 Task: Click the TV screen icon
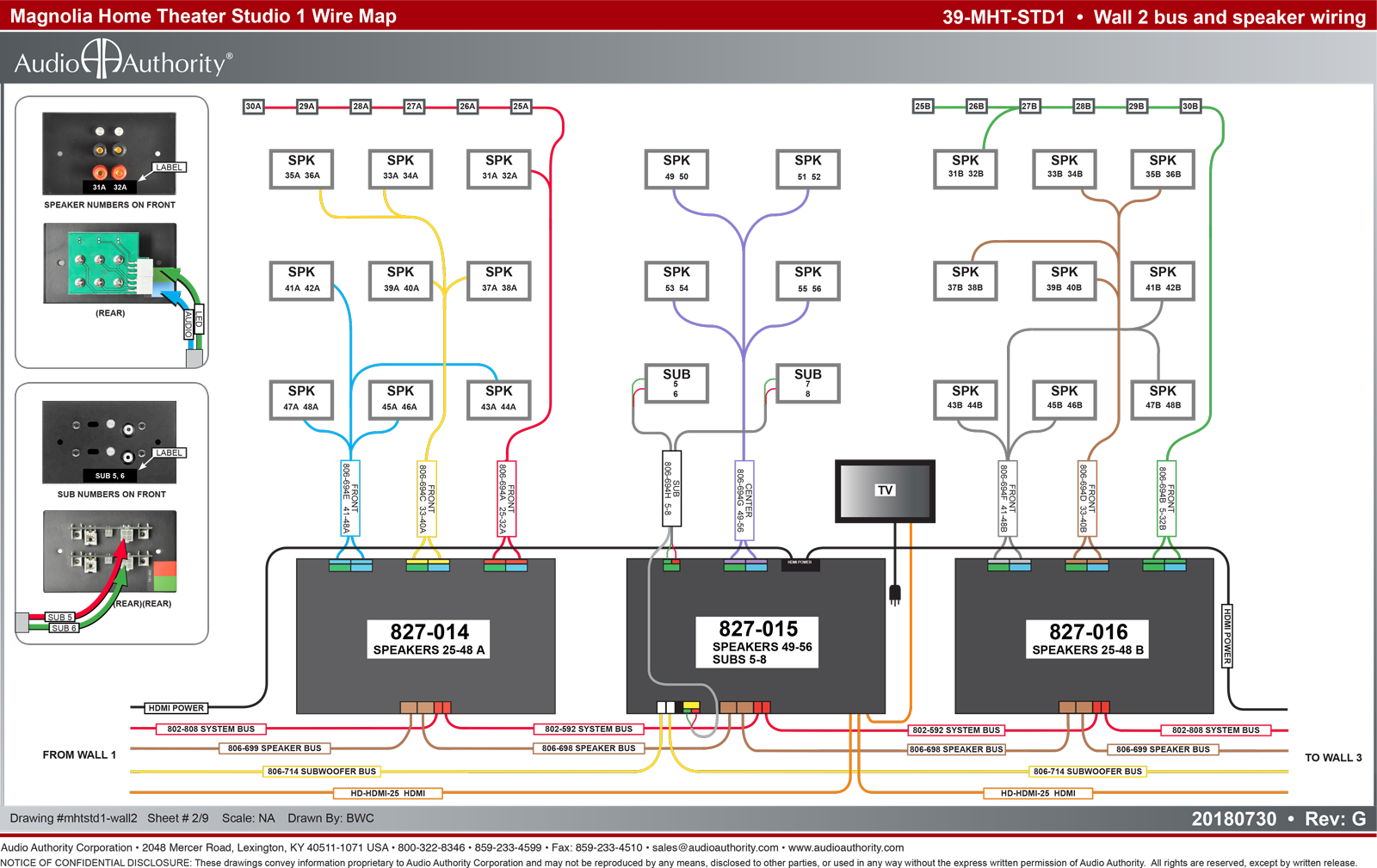pos(885,491)
